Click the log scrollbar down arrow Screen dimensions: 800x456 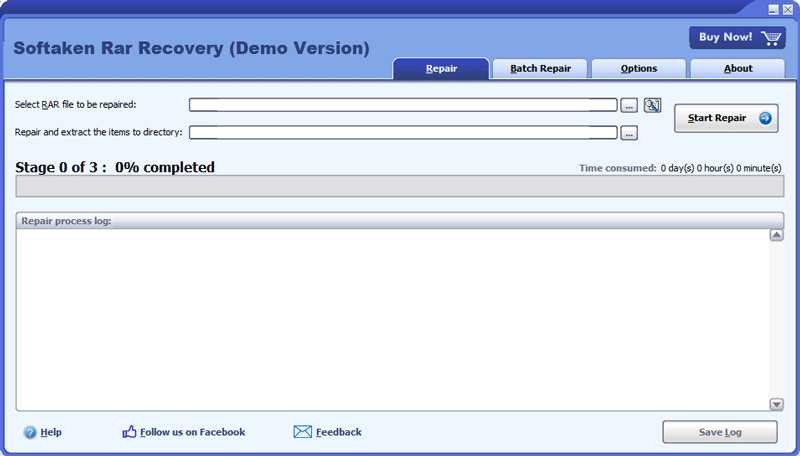click(776, 404)
